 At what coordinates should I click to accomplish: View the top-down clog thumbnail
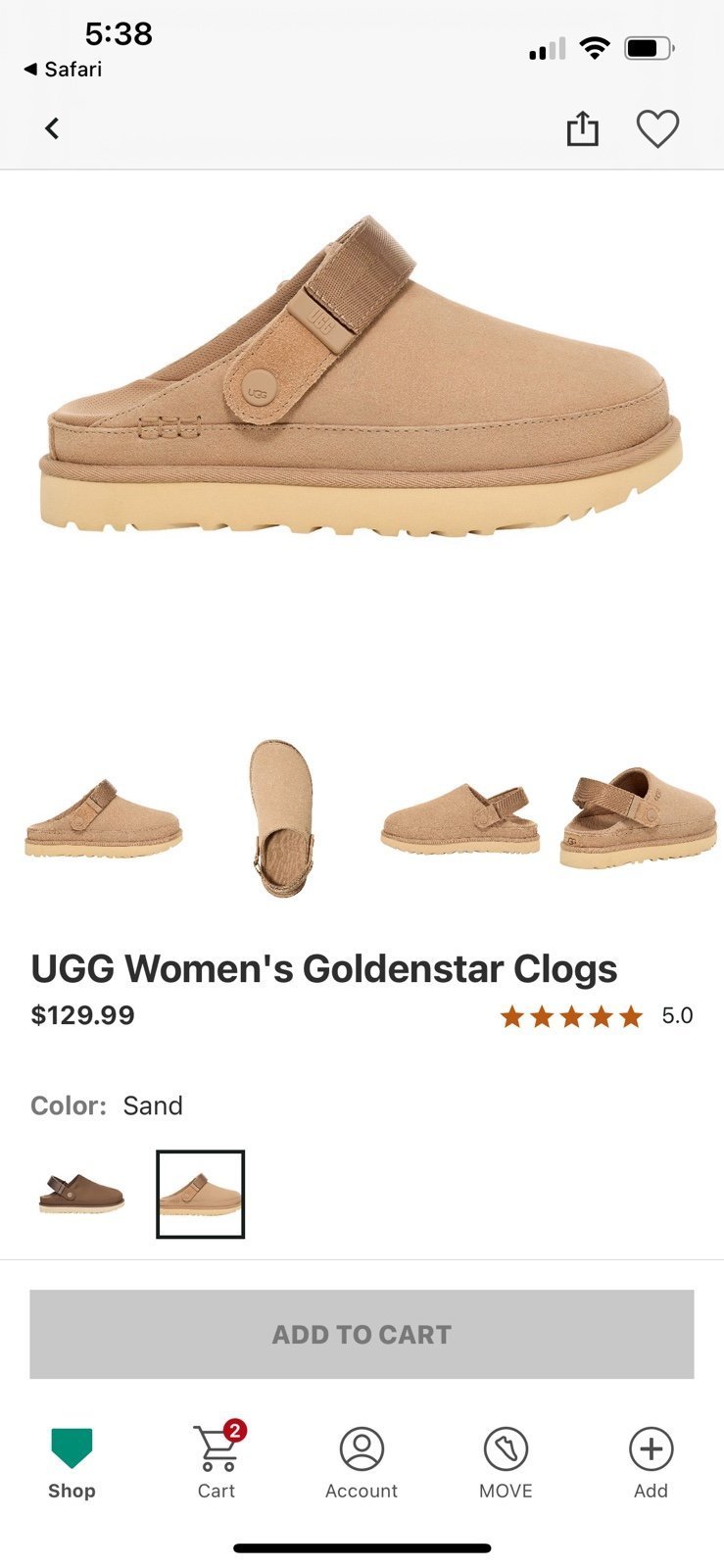pos(281,818)
